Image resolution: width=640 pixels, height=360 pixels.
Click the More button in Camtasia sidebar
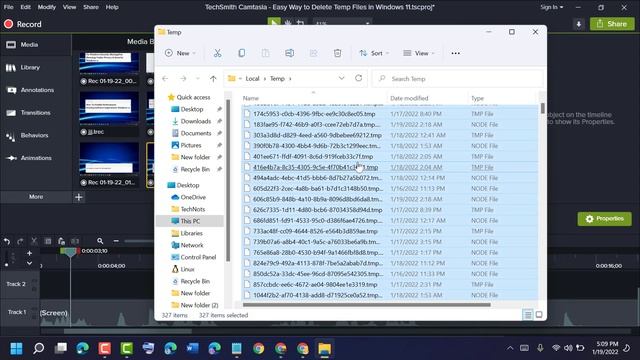(x=36, y=197)
